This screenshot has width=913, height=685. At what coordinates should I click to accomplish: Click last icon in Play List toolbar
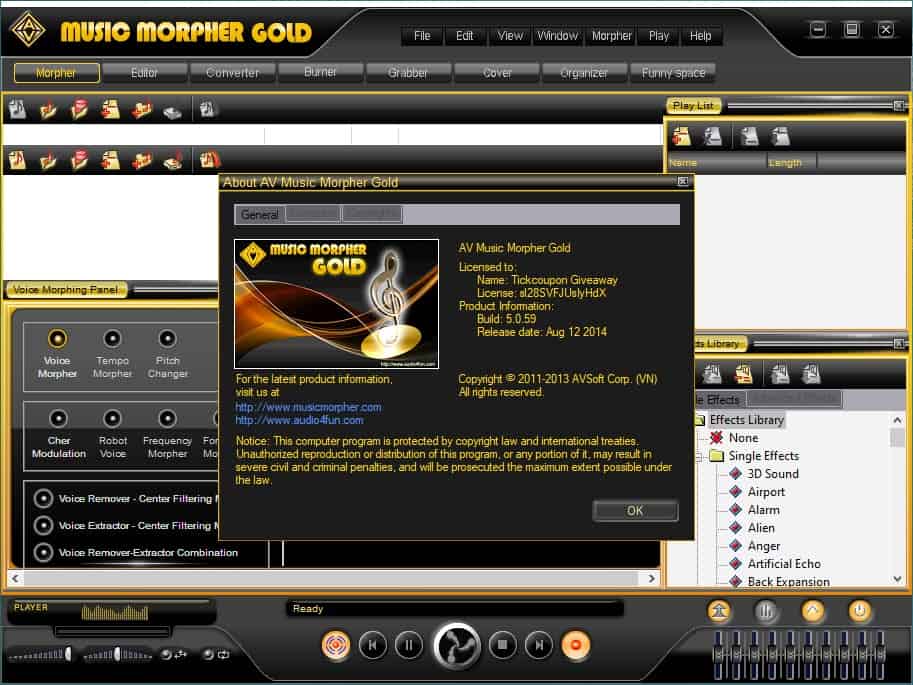tap(780, 136)
